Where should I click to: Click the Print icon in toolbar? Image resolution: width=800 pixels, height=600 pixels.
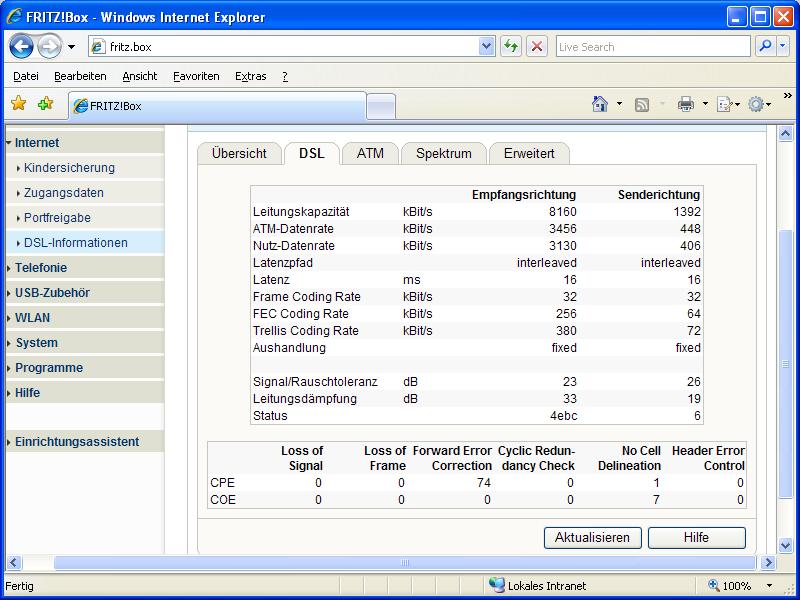(x=685, y=104)
